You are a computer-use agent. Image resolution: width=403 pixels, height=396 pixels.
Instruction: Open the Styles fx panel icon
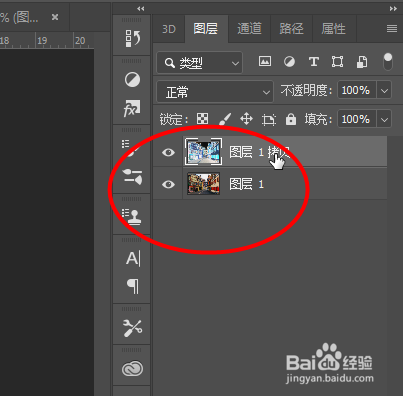pos(132,108)
